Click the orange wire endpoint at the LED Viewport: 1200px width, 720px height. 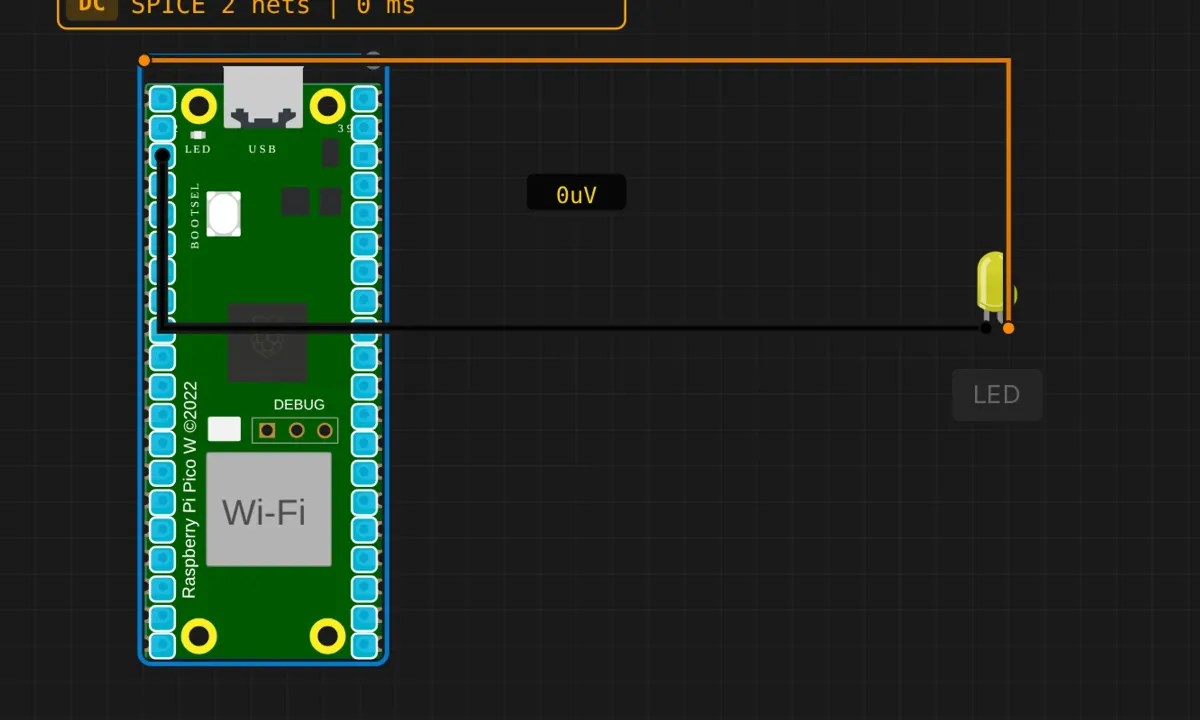[x=1008, y=328]
